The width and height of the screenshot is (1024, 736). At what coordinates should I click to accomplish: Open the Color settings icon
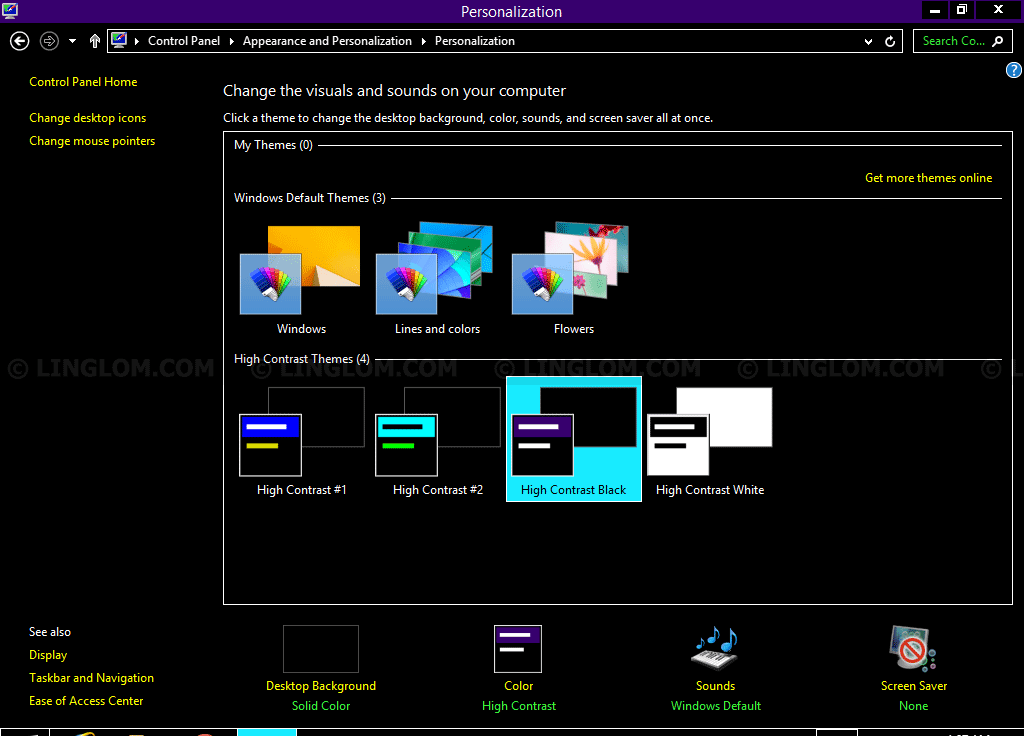pos(518,648)
